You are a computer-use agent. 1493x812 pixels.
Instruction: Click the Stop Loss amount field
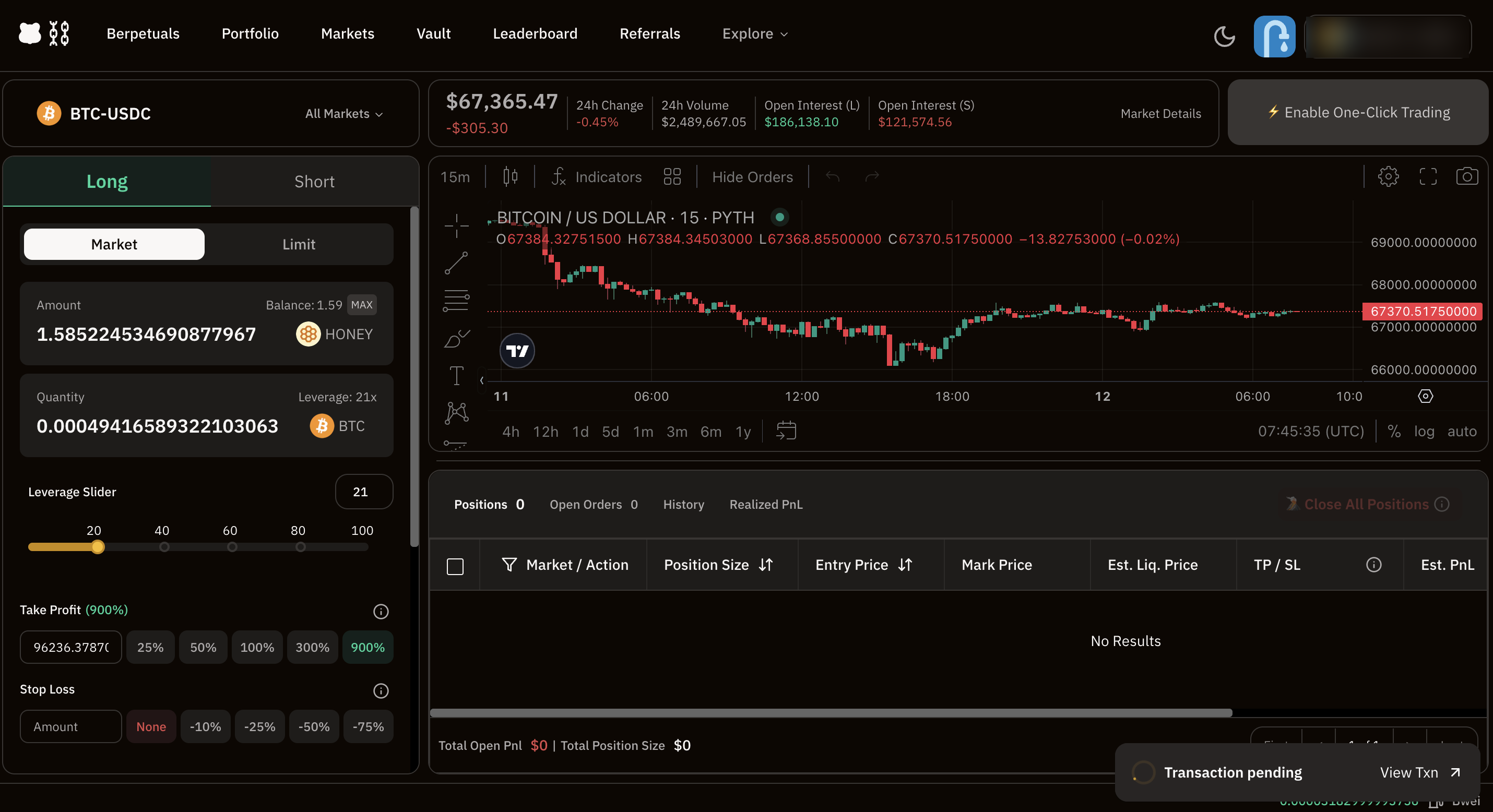[x=70, y=726]
